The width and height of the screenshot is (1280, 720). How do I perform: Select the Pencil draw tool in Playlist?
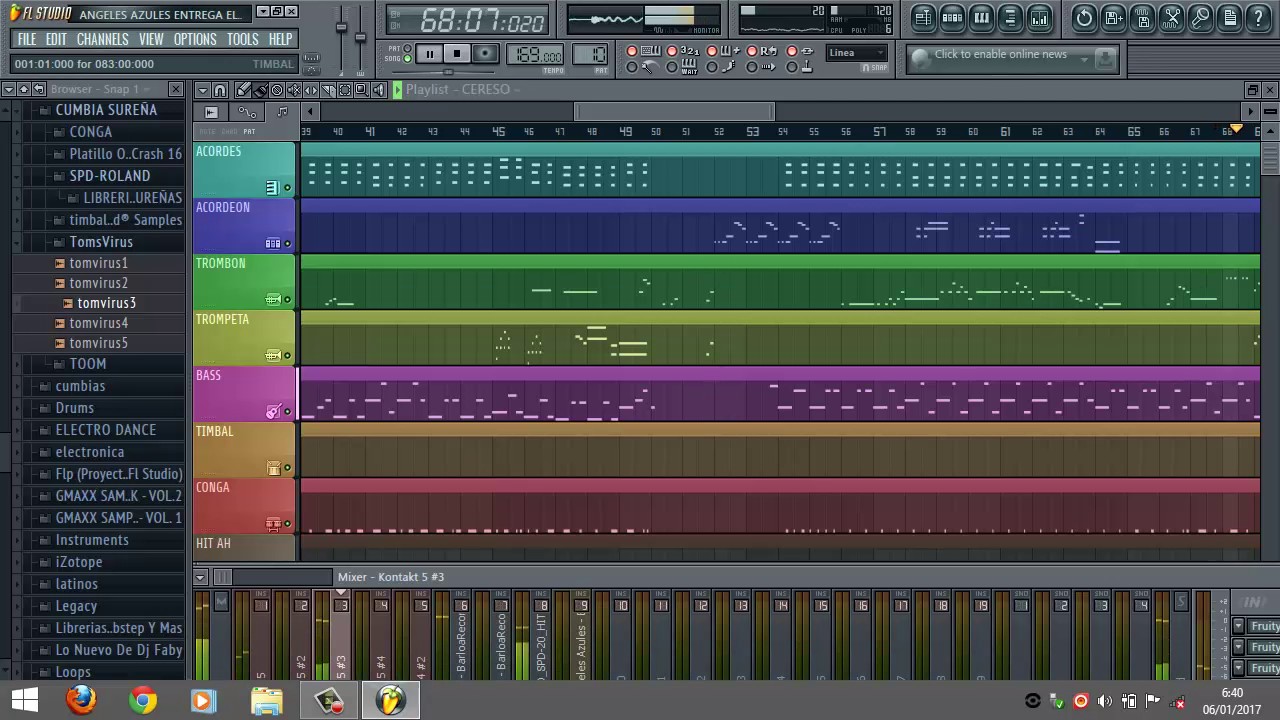pyautogui.click(x=243, y=90)
